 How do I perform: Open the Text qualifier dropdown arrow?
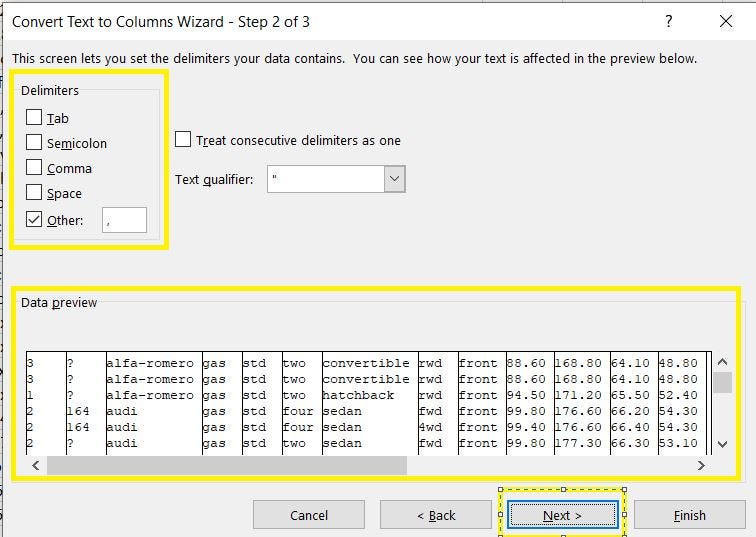(394, 179)
